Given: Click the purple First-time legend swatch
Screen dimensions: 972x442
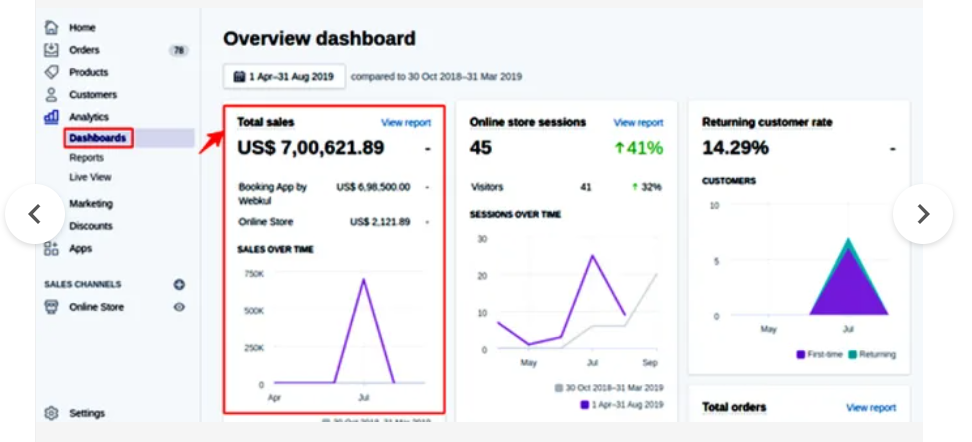Looking at the screenshot, I should tap(802, 354).
